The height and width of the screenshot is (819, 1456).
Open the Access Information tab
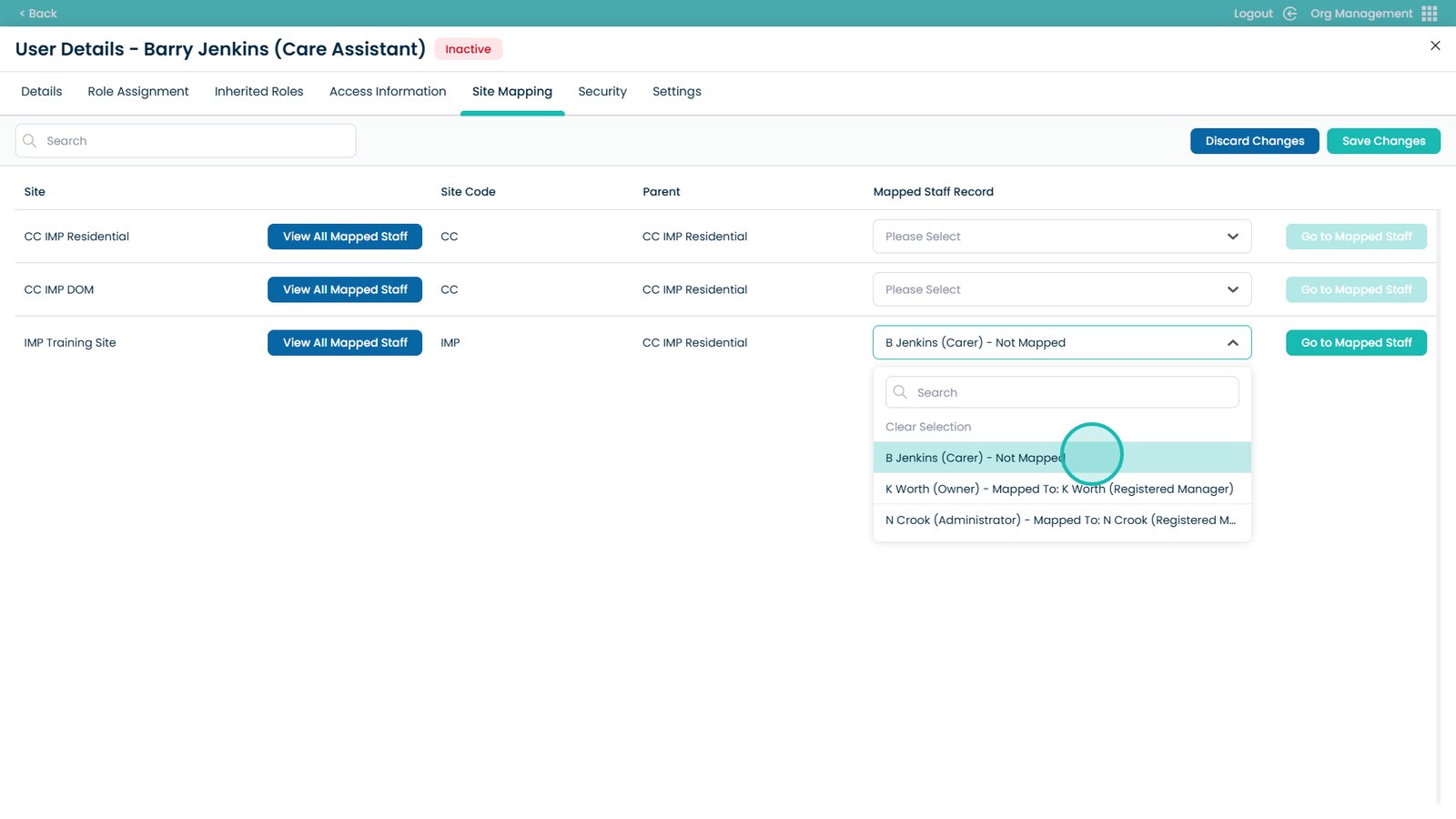388,92
